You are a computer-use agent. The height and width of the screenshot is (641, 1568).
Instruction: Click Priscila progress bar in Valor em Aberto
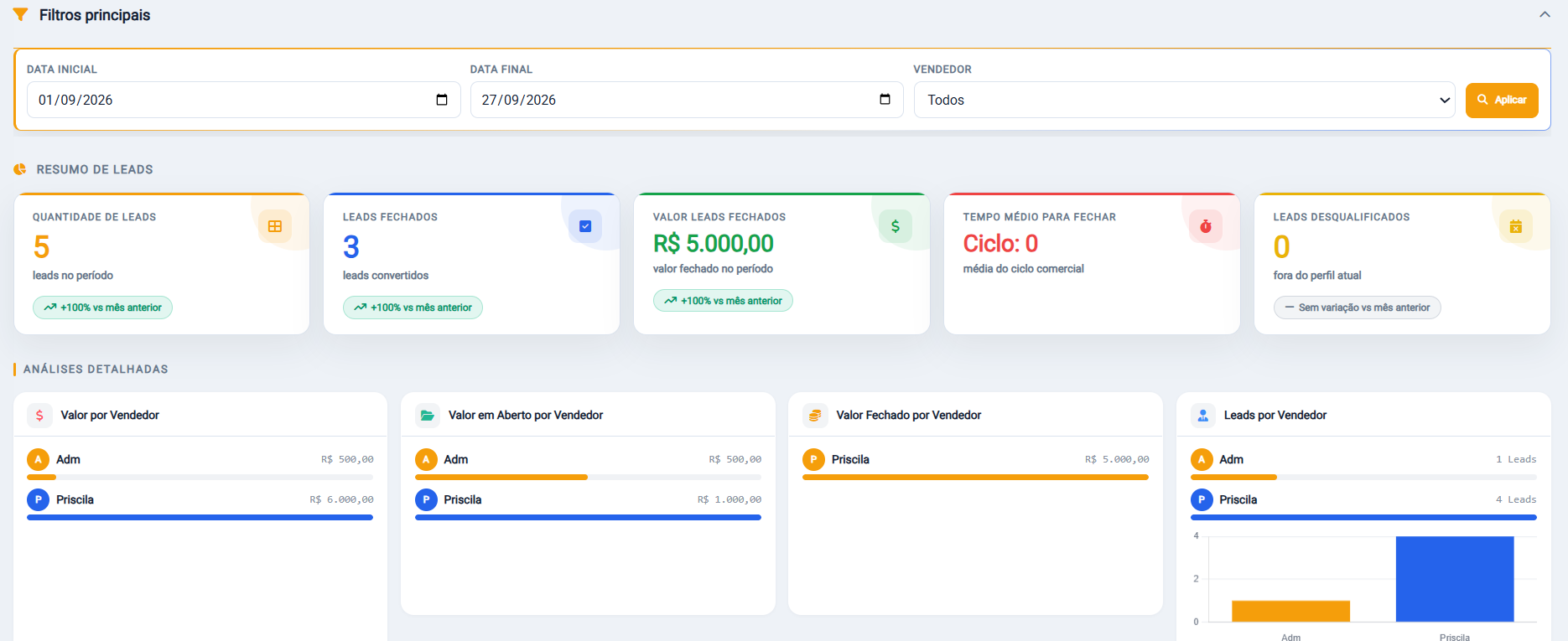[588, 518]
